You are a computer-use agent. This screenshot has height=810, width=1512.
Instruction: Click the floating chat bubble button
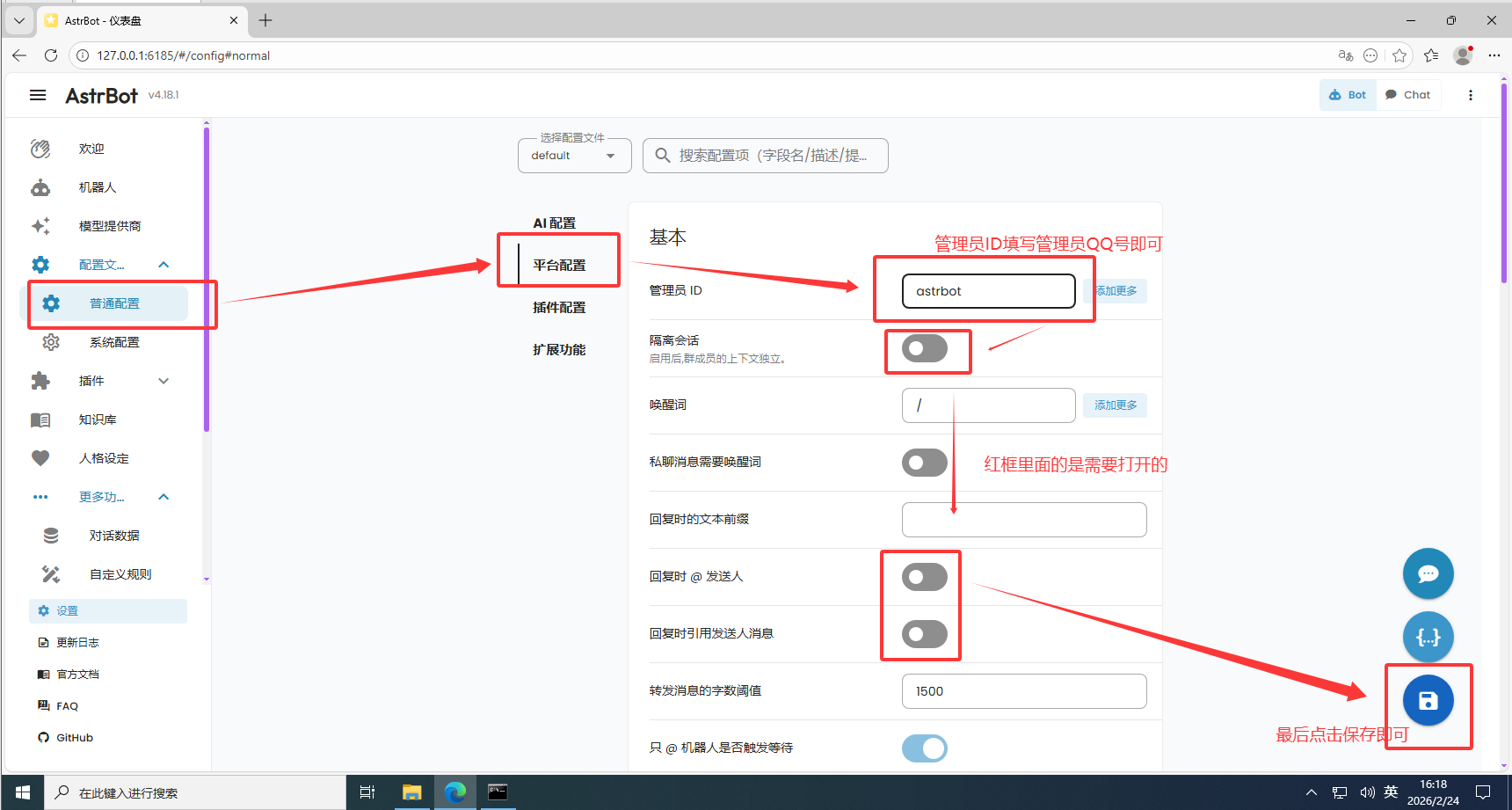click(x=1428, y=573)
